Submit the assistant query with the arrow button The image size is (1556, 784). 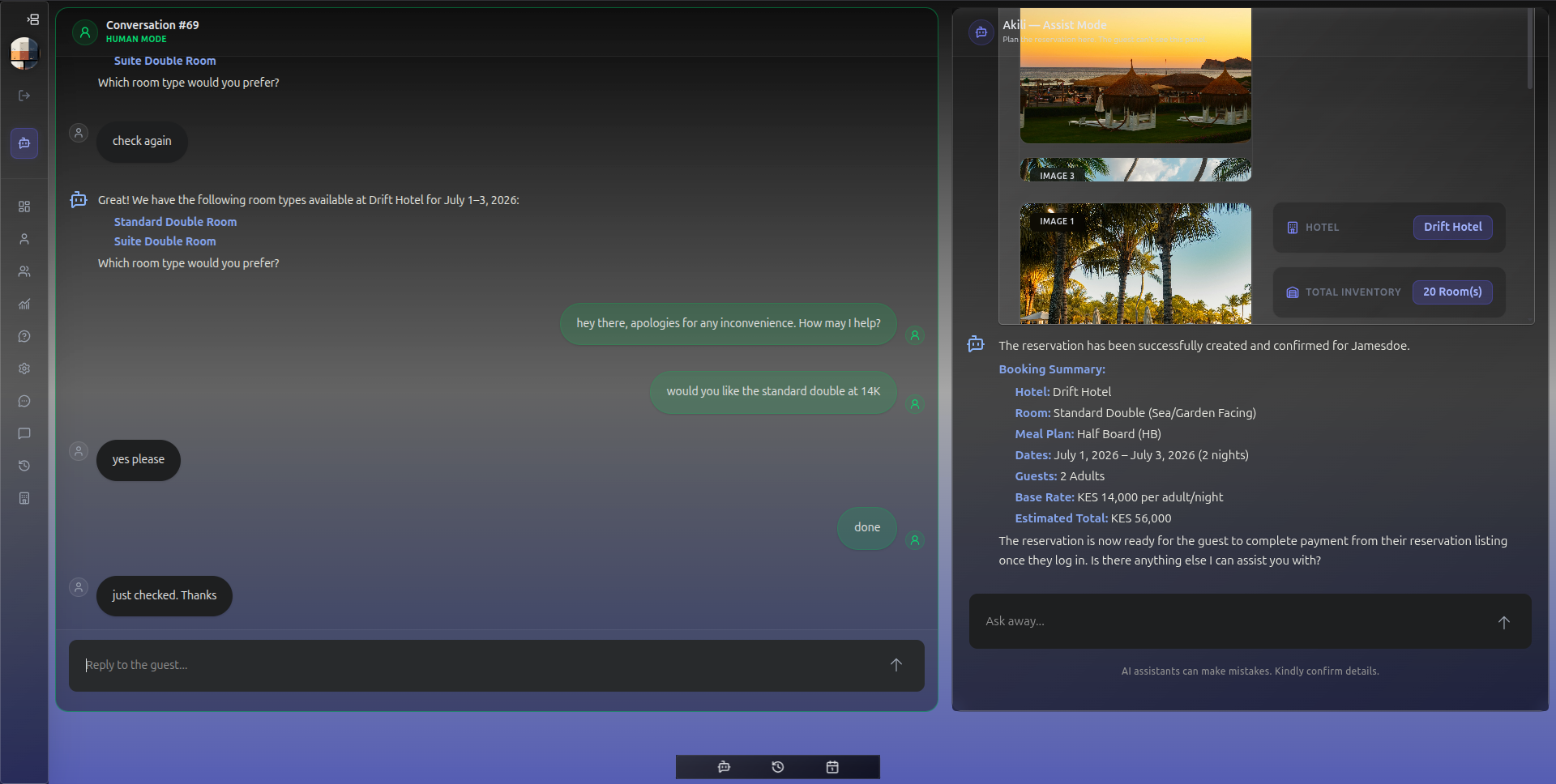point(1504,622)
